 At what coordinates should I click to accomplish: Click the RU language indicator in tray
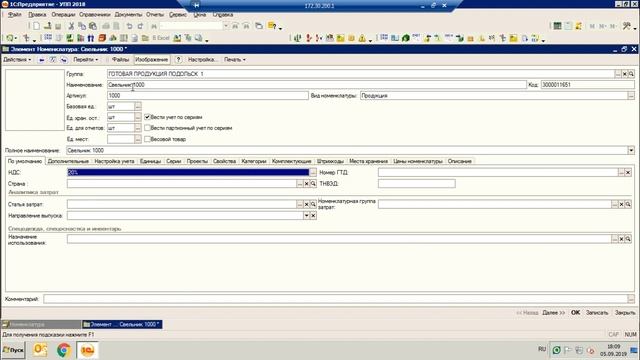tap(542, 349)
